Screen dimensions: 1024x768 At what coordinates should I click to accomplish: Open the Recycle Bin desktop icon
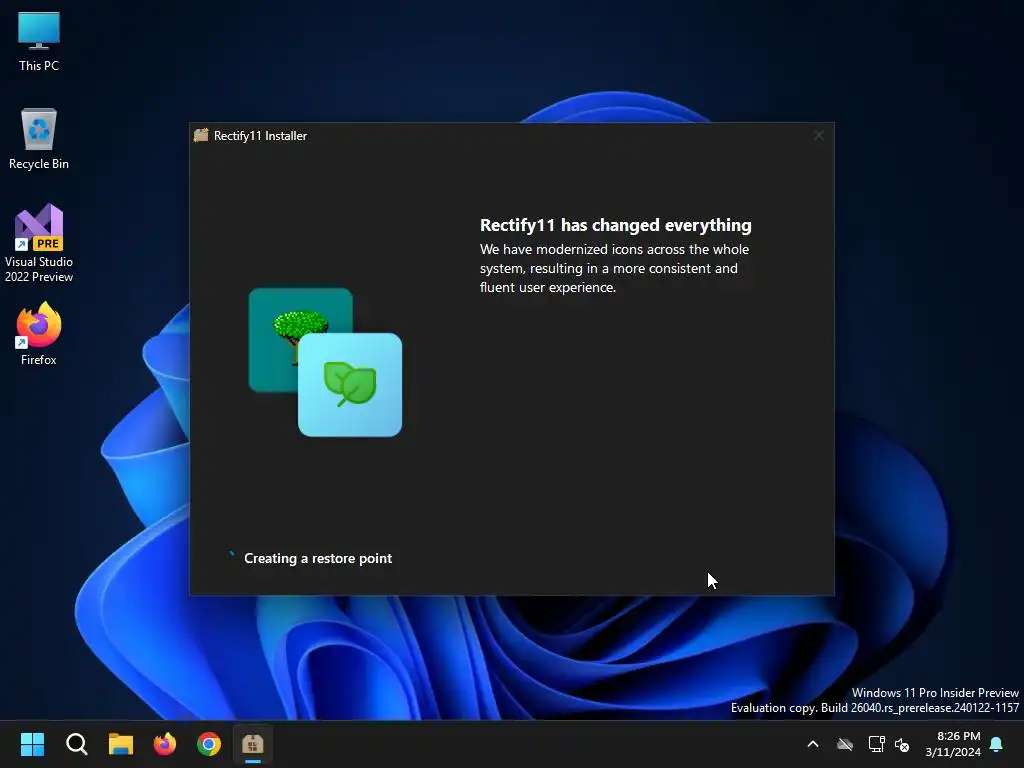(x=39, y=139)
